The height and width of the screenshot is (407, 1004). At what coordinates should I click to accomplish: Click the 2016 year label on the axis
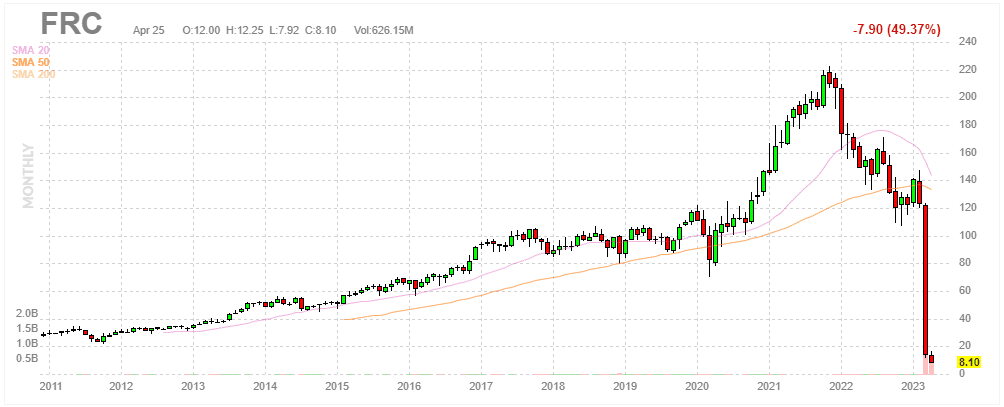coord(409,386)
